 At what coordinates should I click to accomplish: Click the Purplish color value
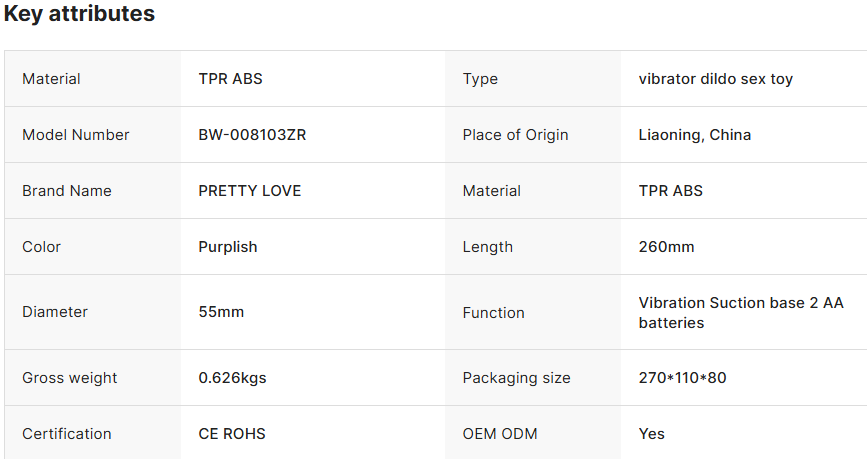click(228, 247)
